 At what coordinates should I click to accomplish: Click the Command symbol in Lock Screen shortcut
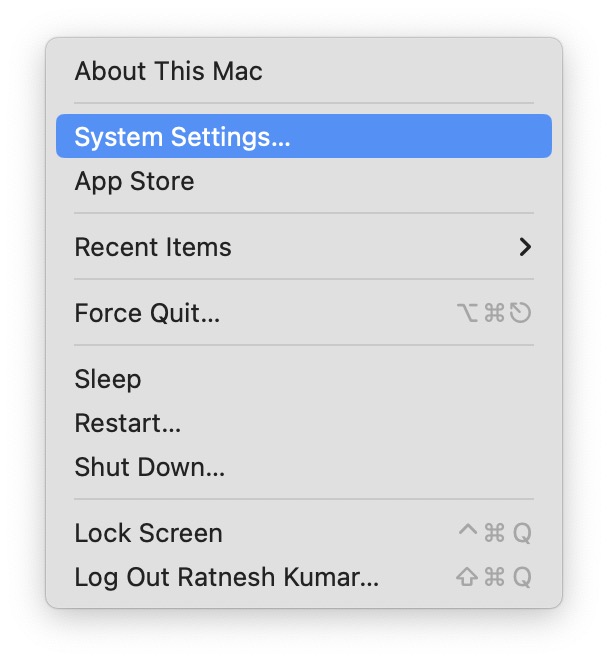(494, 533)
